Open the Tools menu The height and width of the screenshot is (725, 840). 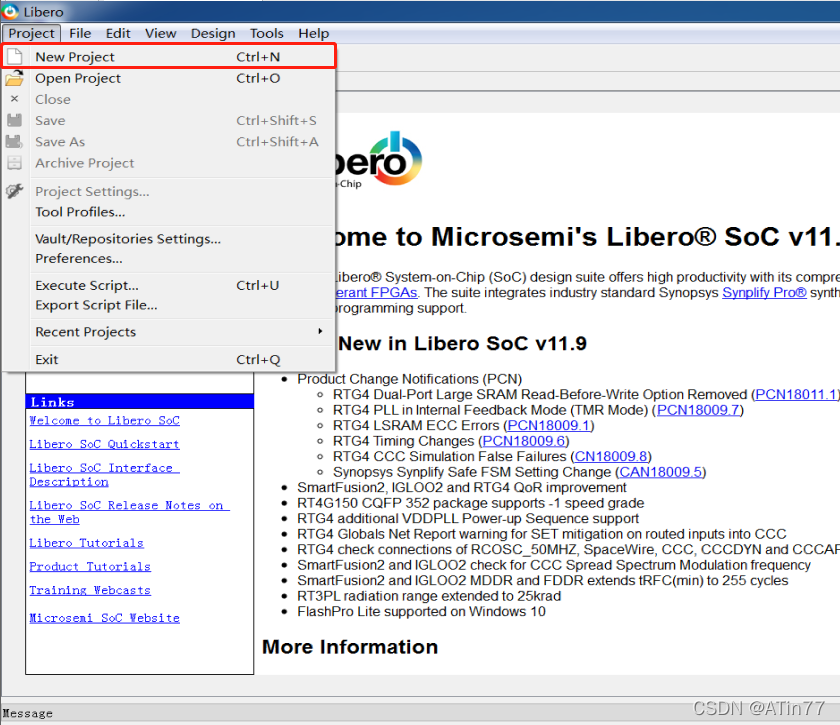click(266, 33)
